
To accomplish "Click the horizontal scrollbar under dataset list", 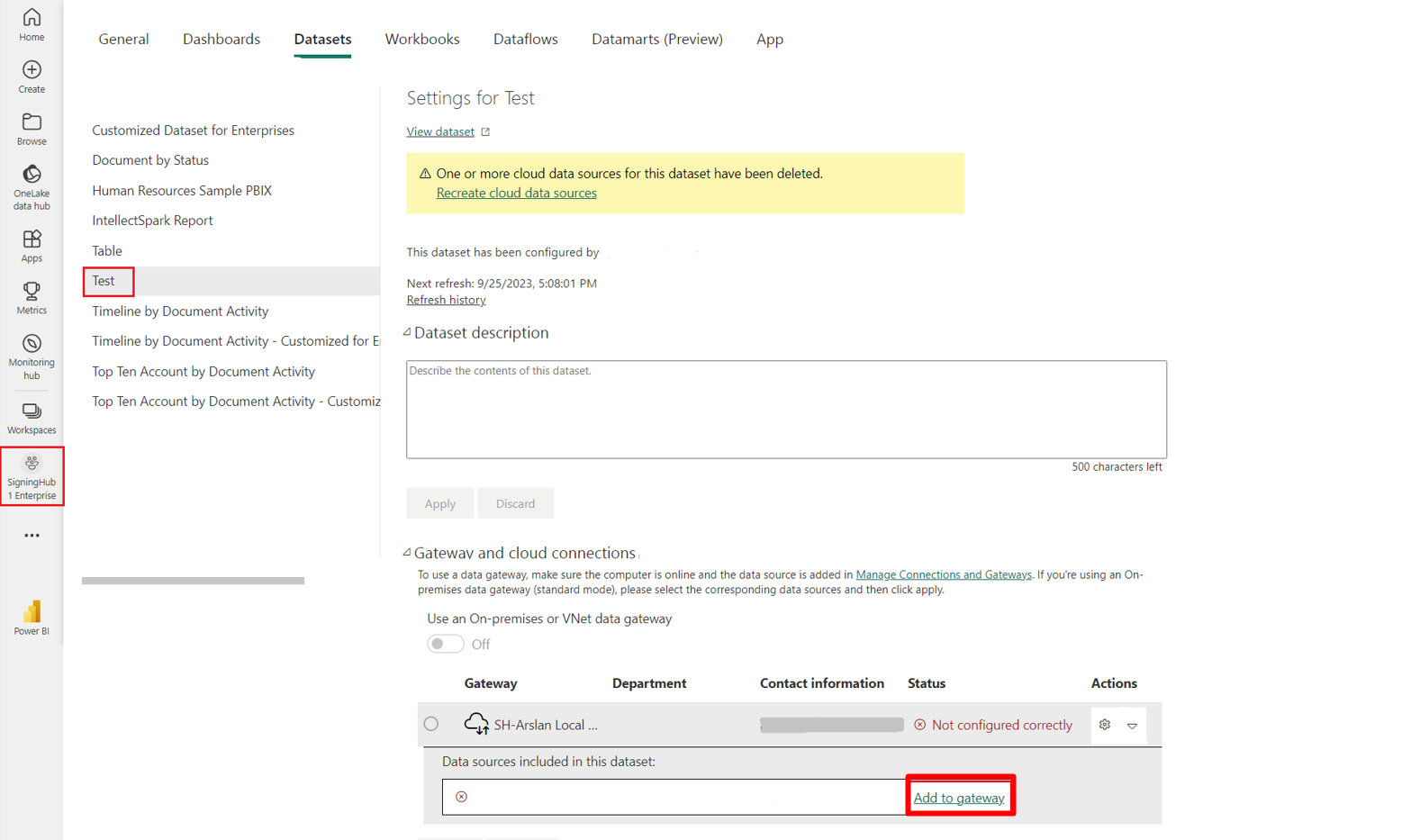I will tap(193, 581).
